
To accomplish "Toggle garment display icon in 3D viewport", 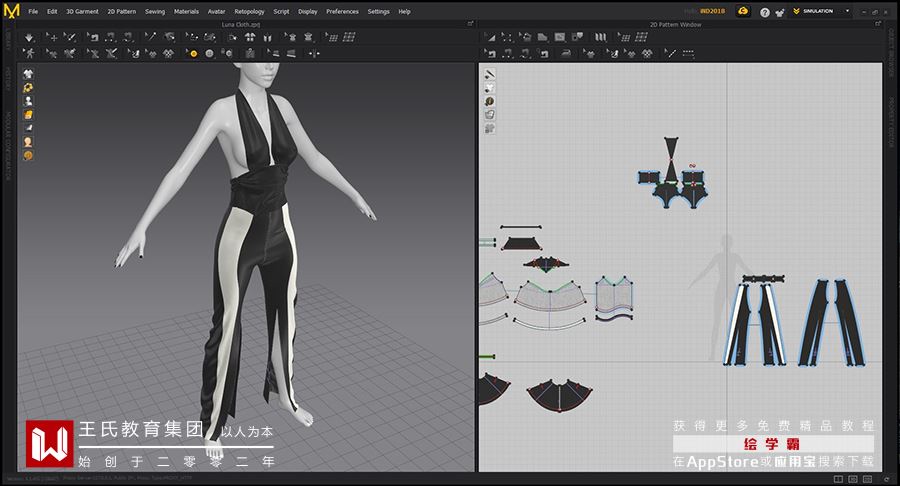I will (29, 74).
